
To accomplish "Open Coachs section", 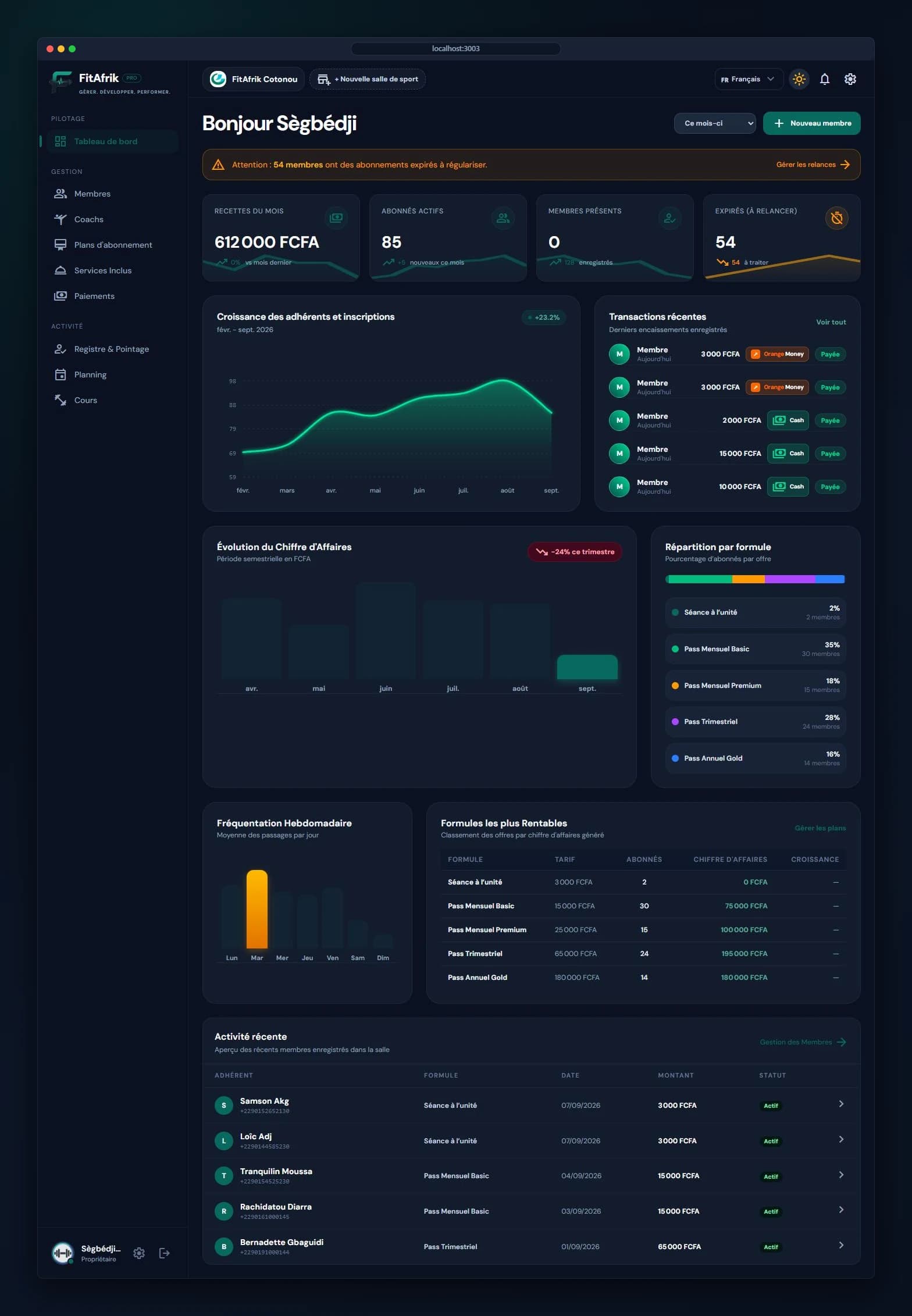I will tap(112, 219).
